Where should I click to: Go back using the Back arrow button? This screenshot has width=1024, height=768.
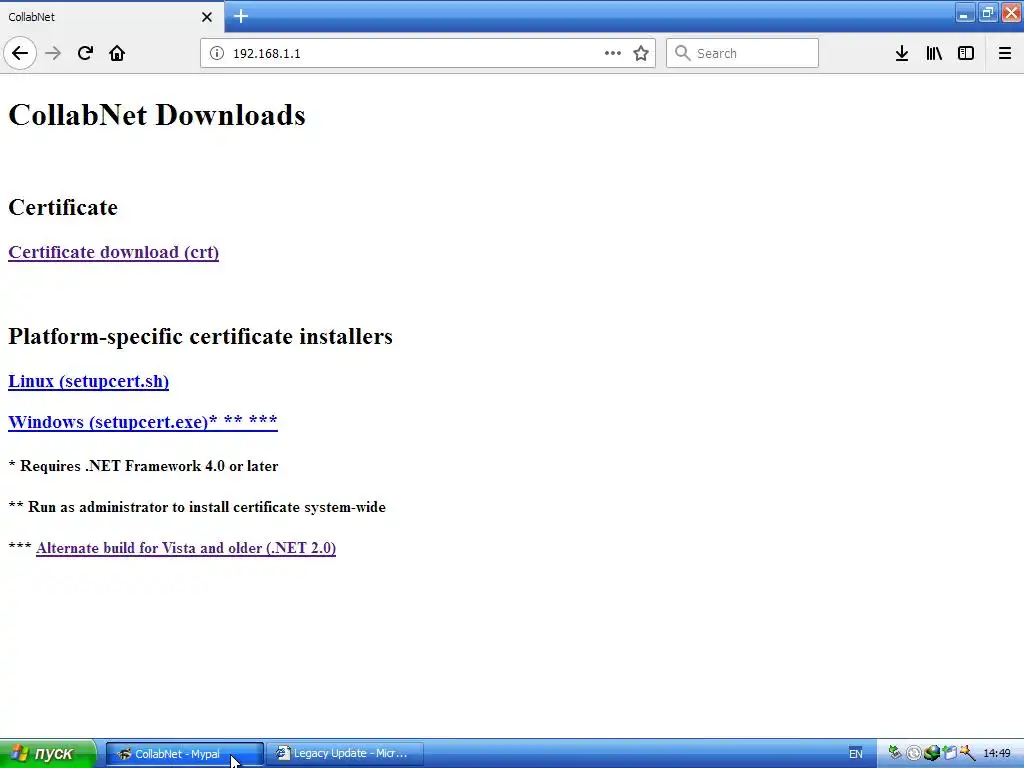[20, 53]
